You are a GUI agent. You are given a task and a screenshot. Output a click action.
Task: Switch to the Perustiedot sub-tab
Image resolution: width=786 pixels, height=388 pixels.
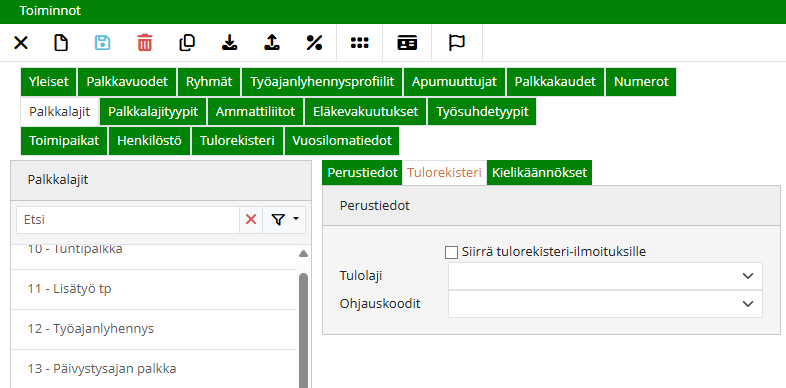(x=362, y=172)
